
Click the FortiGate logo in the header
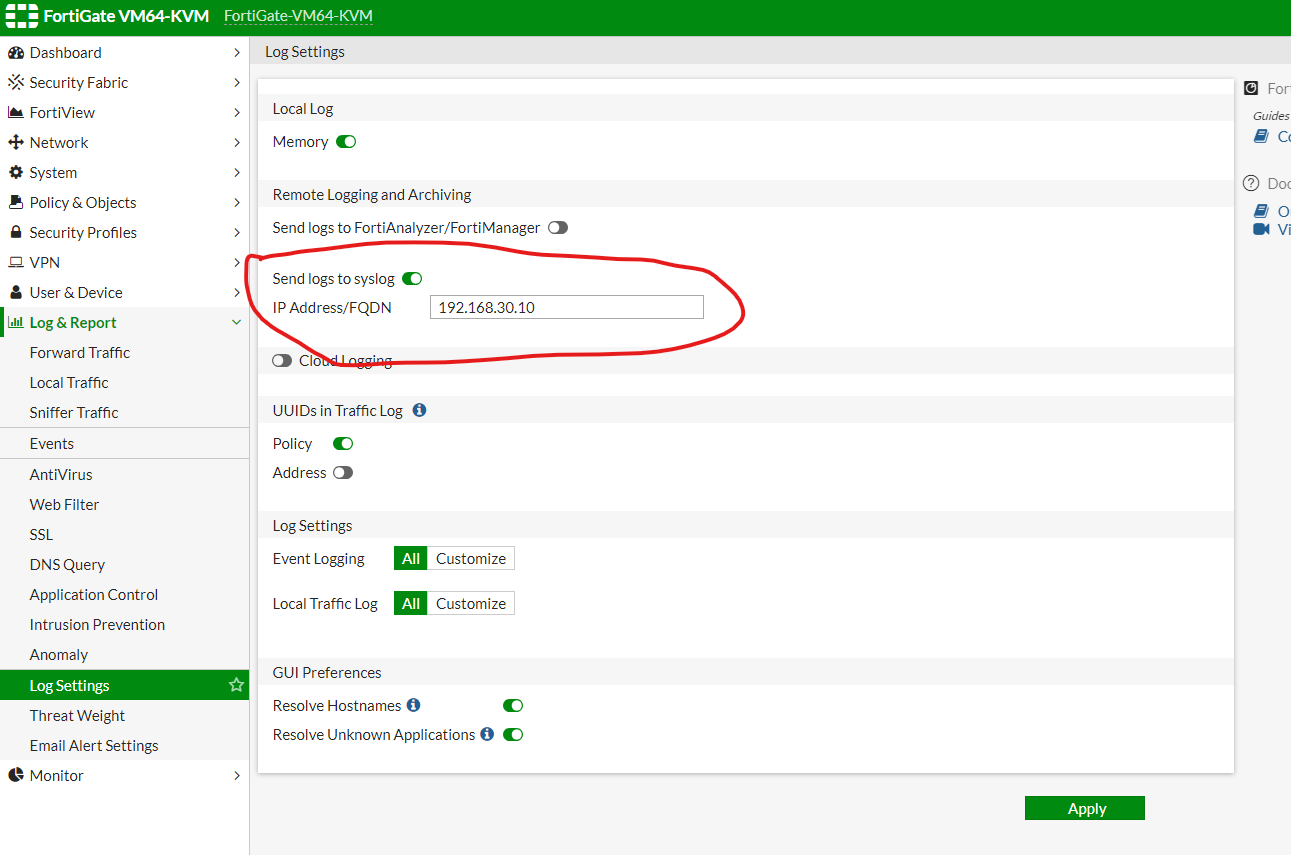click(21, 16)
